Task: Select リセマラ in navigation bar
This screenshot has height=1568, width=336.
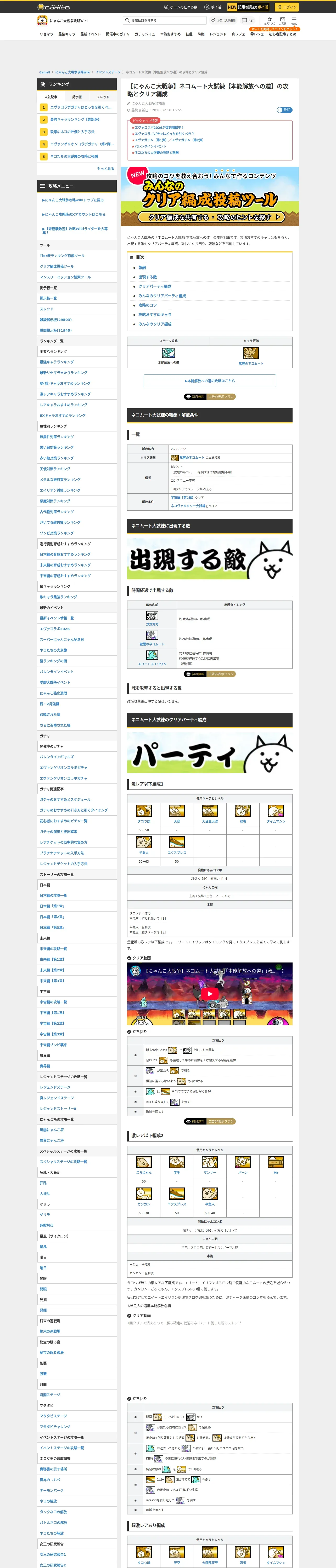Action: (46, 34)
